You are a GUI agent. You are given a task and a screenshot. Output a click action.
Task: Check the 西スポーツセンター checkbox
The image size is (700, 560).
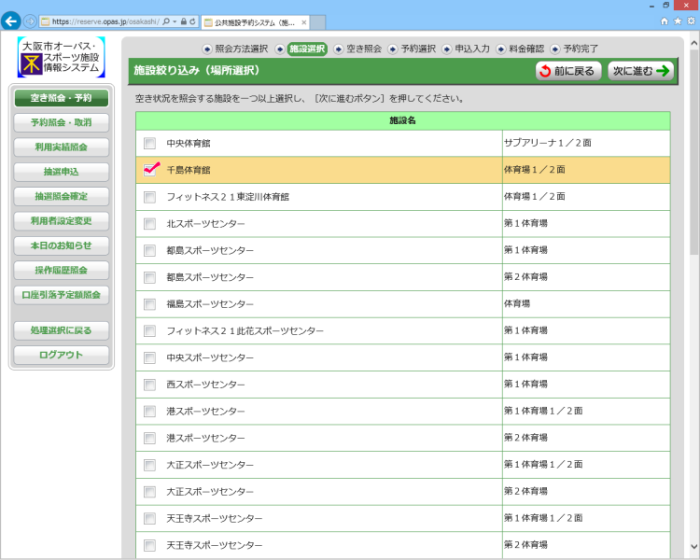150,384
